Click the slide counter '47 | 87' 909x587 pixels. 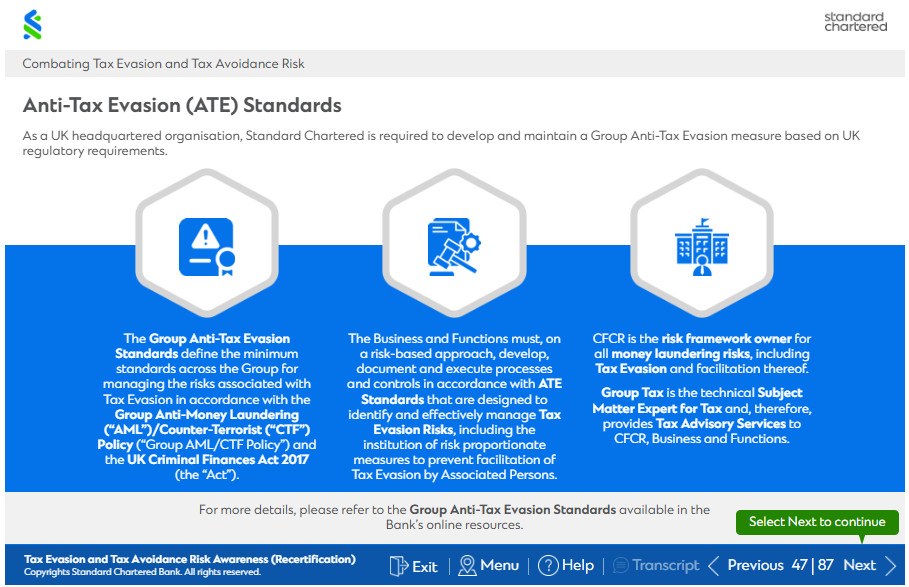813,565
